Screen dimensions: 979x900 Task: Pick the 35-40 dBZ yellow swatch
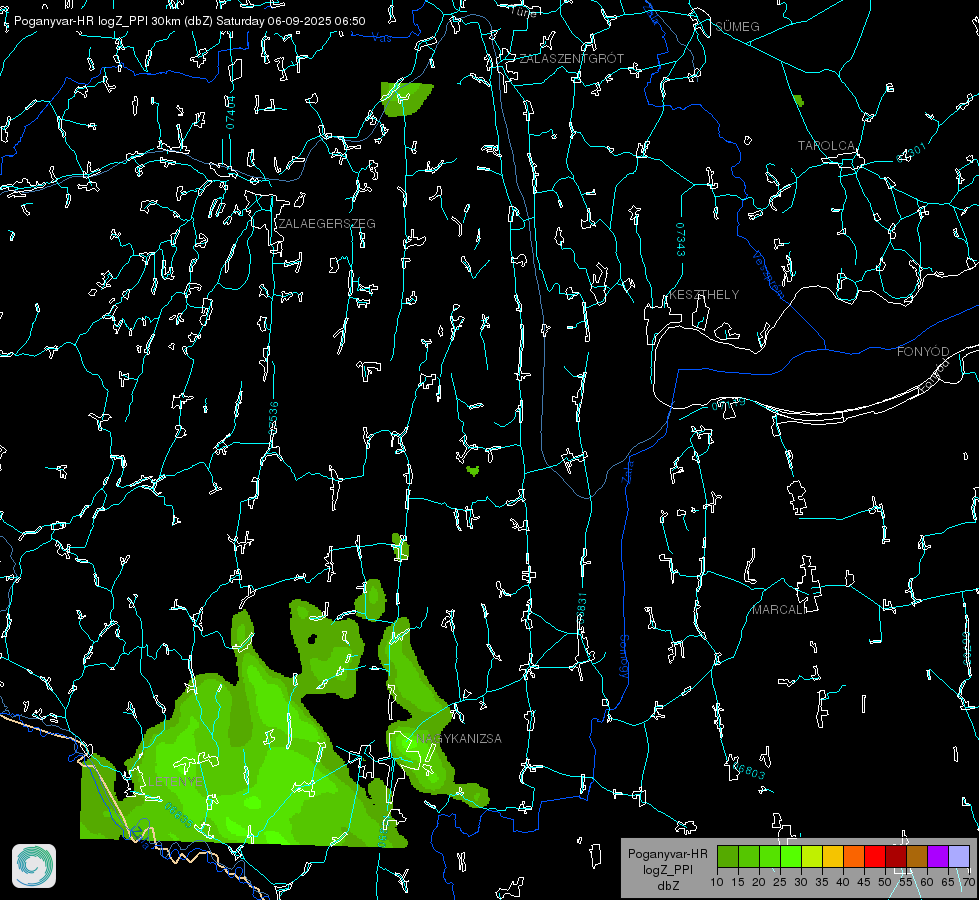click(x=833, y=856)
